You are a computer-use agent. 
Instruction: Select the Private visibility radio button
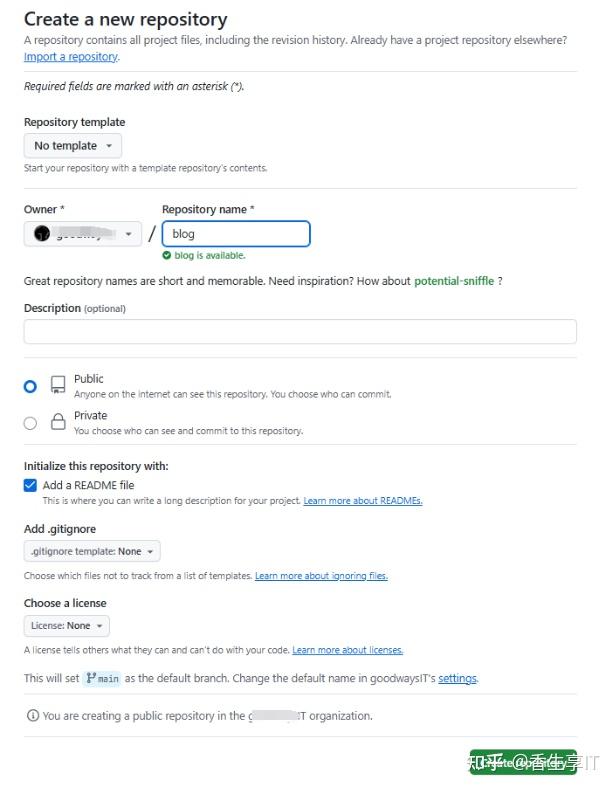coord(30,423)
